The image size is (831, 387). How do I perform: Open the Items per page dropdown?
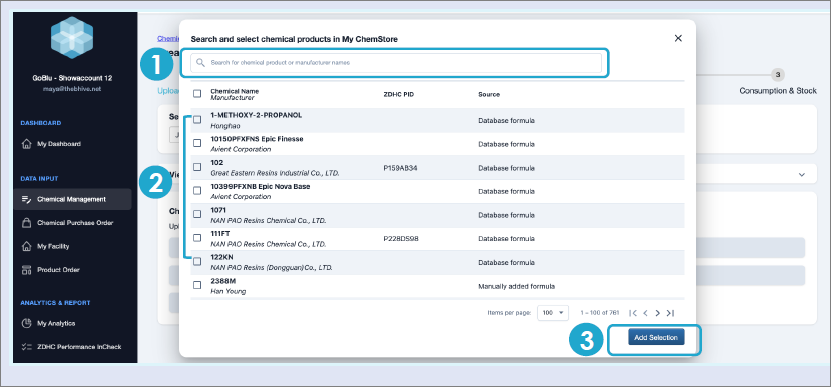(553, 313)
